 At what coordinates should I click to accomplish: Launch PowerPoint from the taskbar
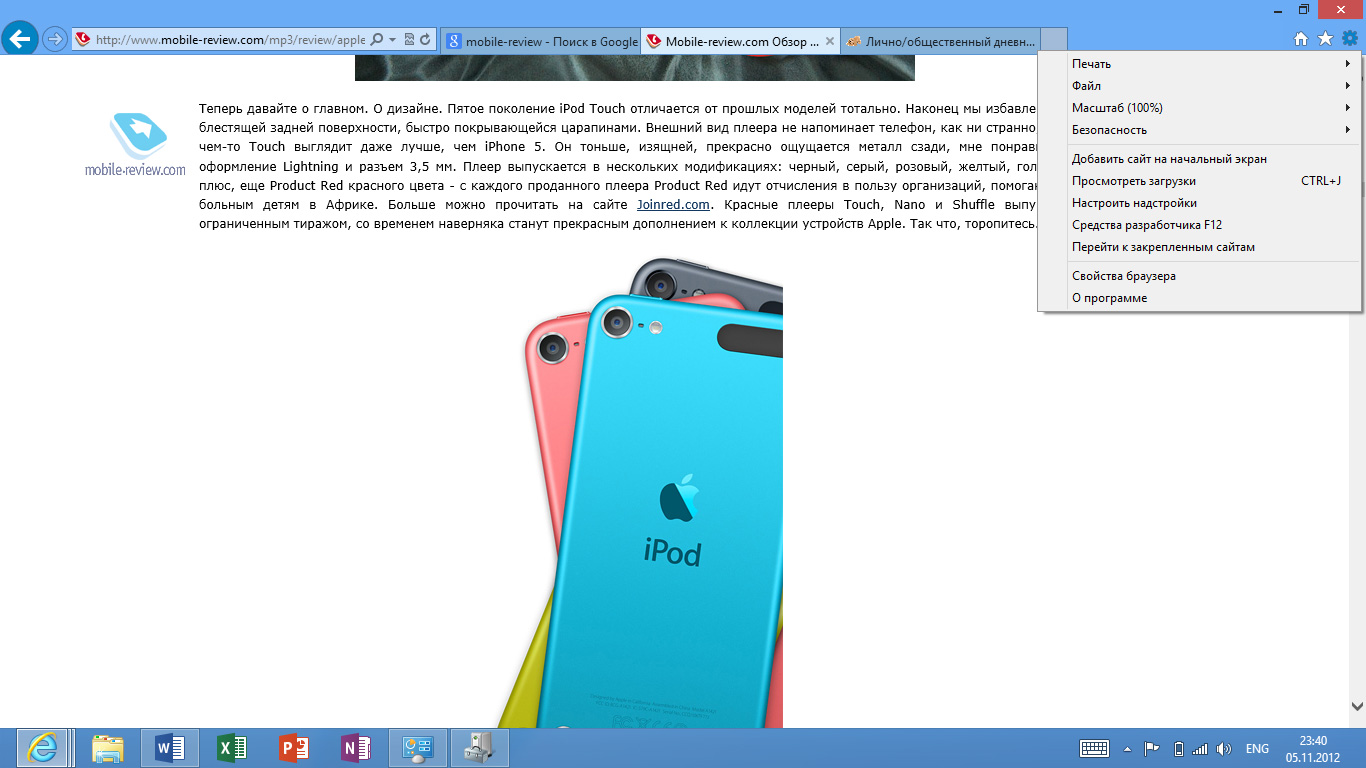pos(294,748)
